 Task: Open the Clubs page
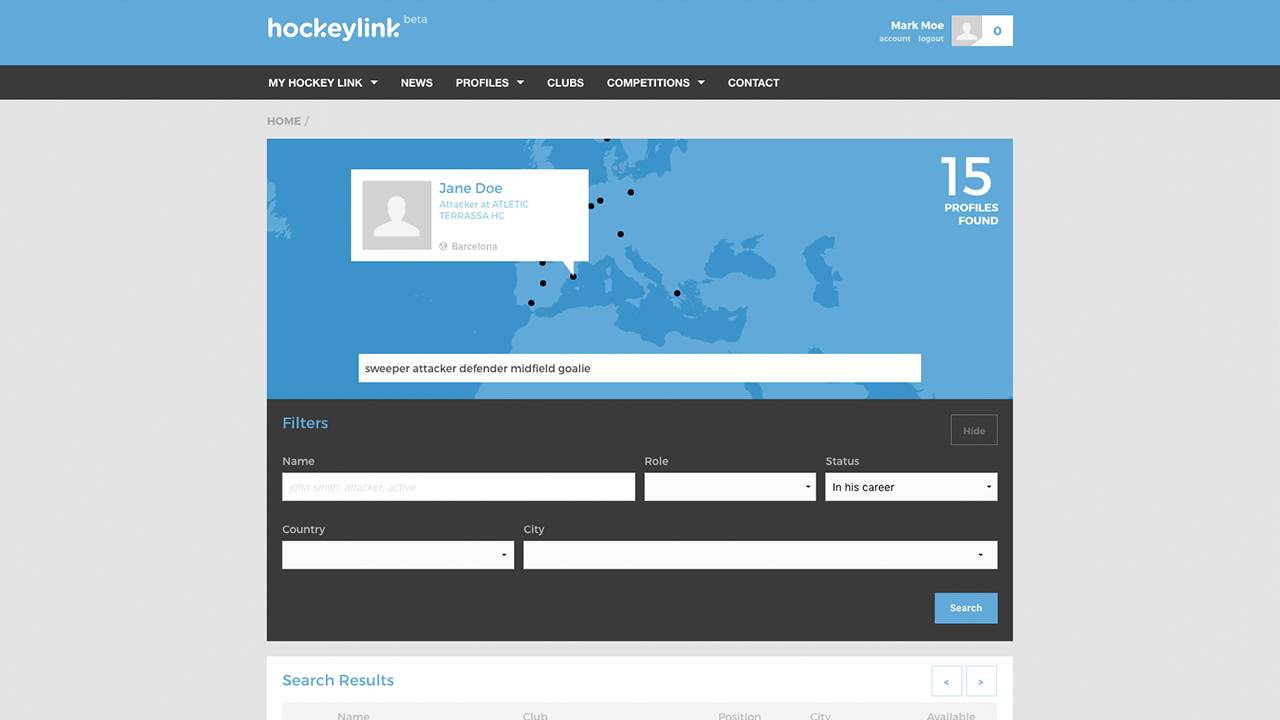coord(565,83)
